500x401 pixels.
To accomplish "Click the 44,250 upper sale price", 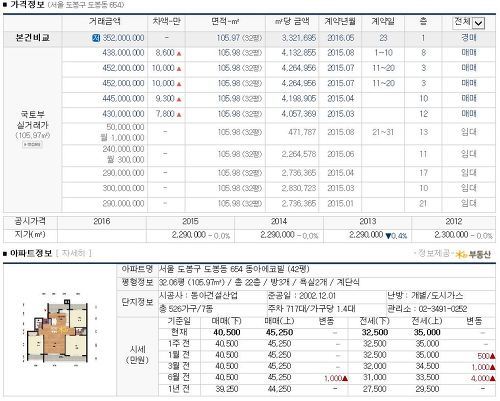I will (x=279, y=389).
